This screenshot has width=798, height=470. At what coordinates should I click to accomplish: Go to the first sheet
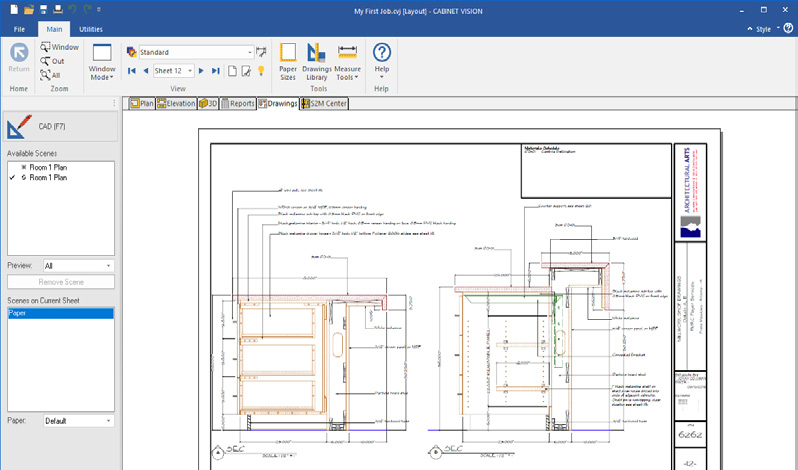pyautogui.click(x=132, y=71)
